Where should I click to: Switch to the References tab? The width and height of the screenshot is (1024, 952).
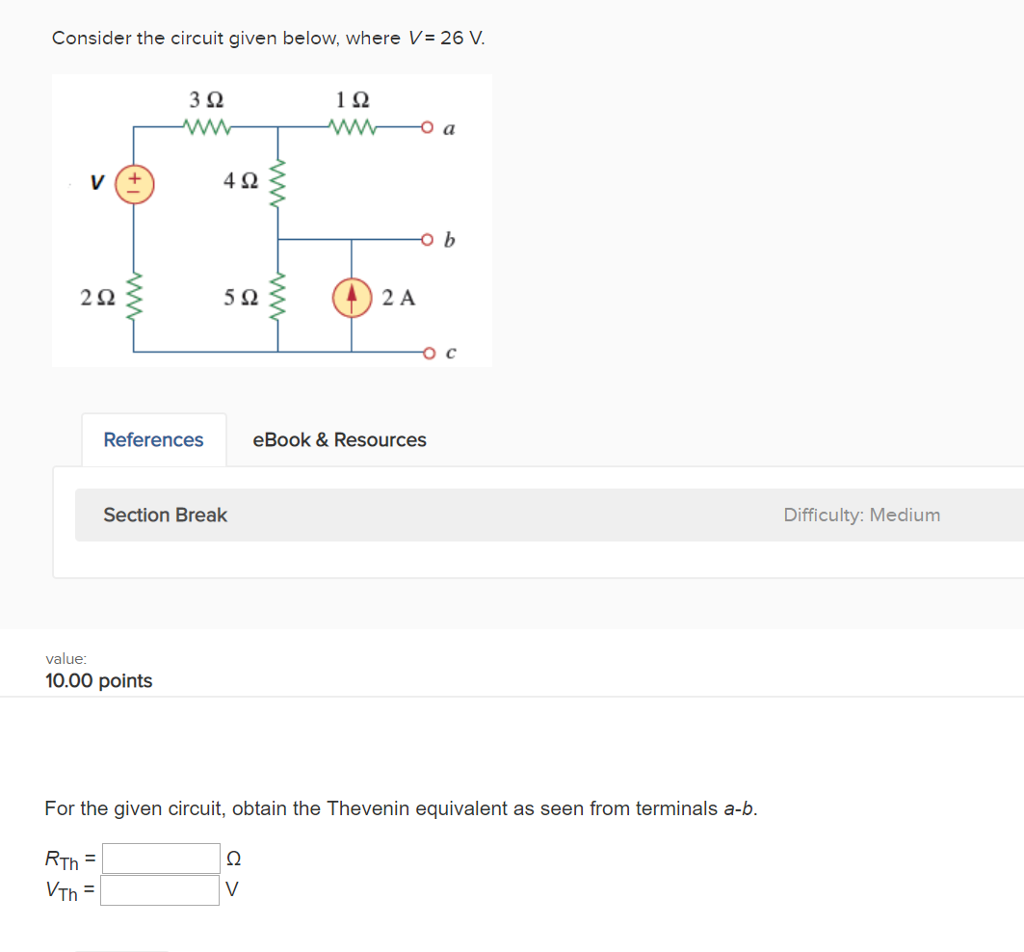point(153,440)
